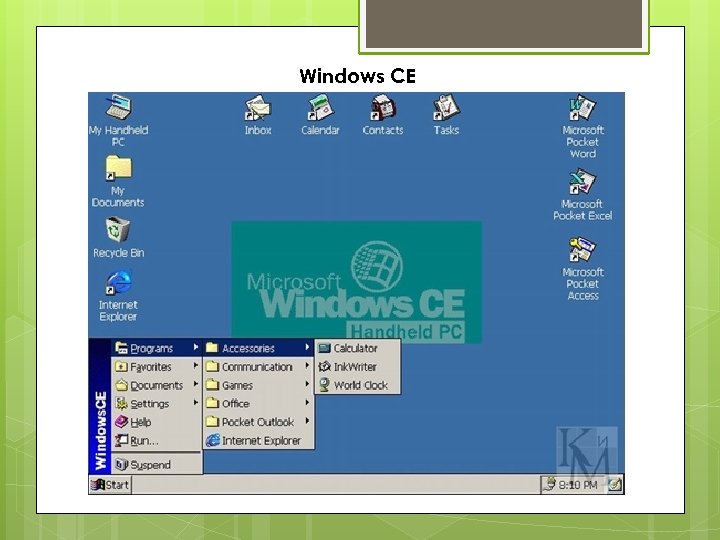
Task: Click the 9:10 PM clock in tray
Action: pyautogui.click(x=578, y=485)
